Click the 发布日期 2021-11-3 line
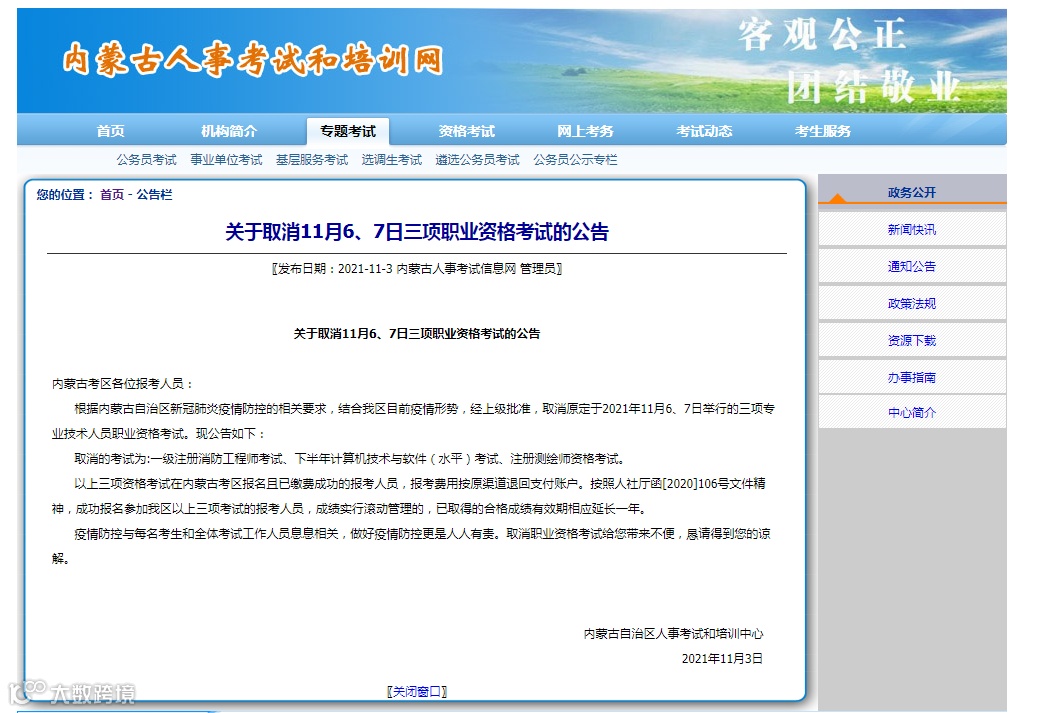 [417, 269]
